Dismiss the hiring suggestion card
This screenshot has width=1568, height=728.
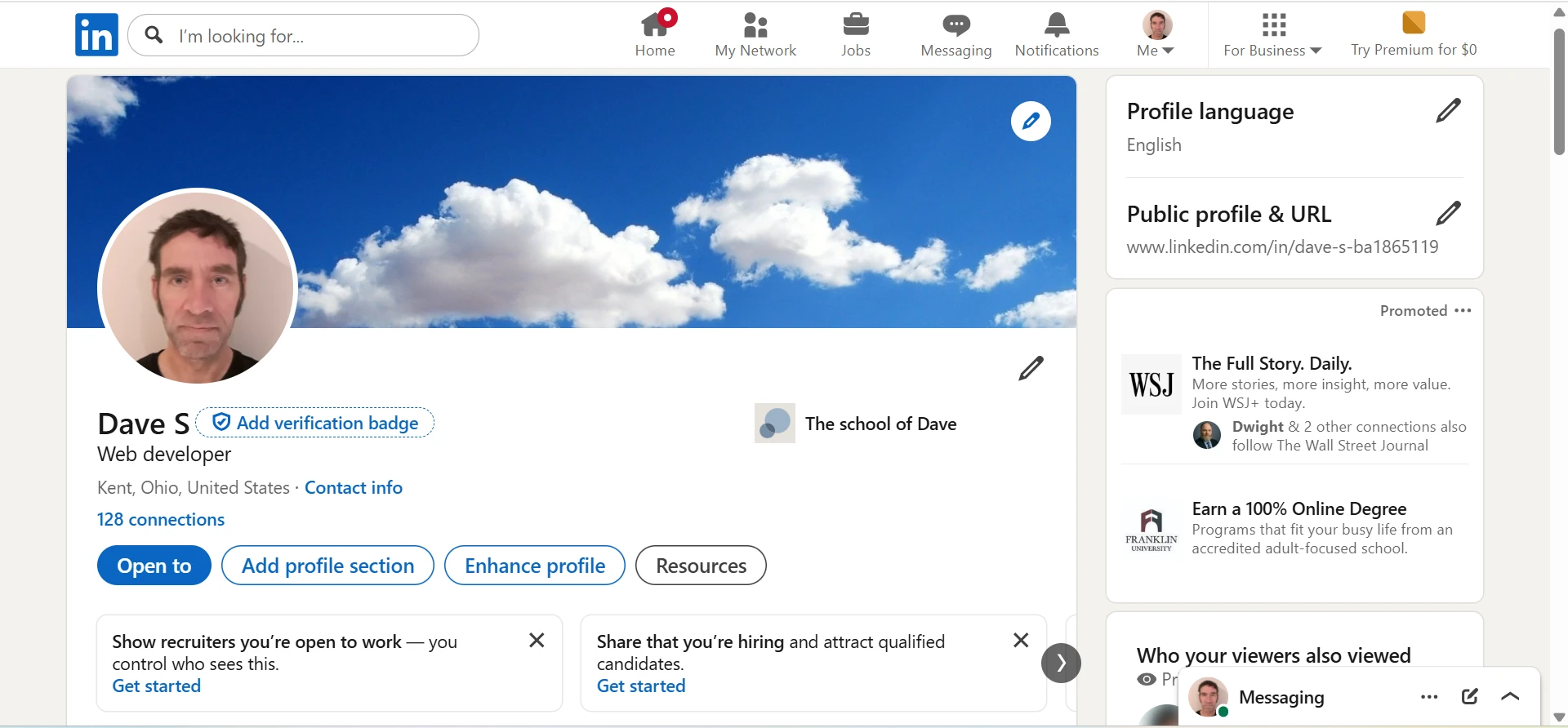1021,640
